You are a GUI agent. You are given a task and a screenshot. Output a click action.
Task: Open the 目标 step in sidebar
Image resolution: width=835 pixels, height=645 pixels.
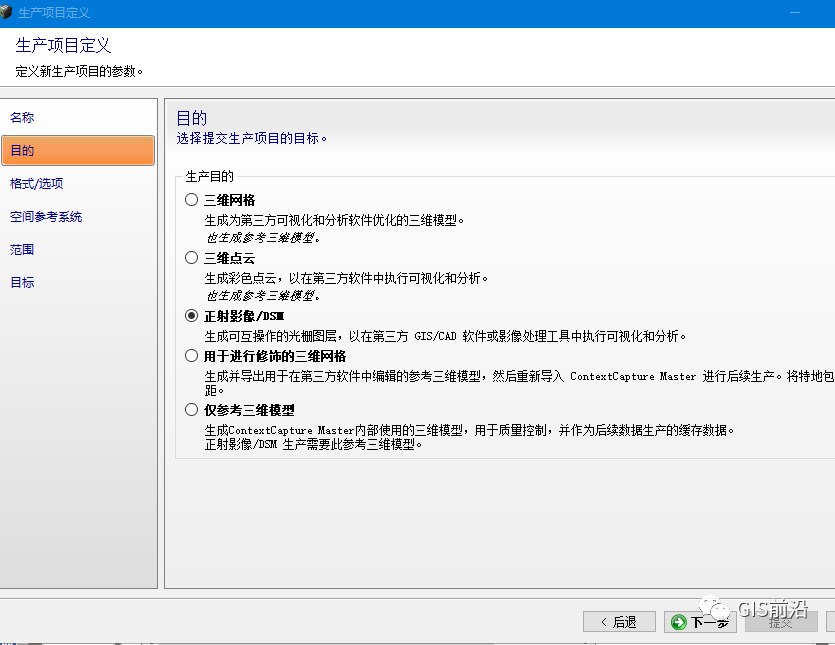pyautogui.click(x=22, y=283)
